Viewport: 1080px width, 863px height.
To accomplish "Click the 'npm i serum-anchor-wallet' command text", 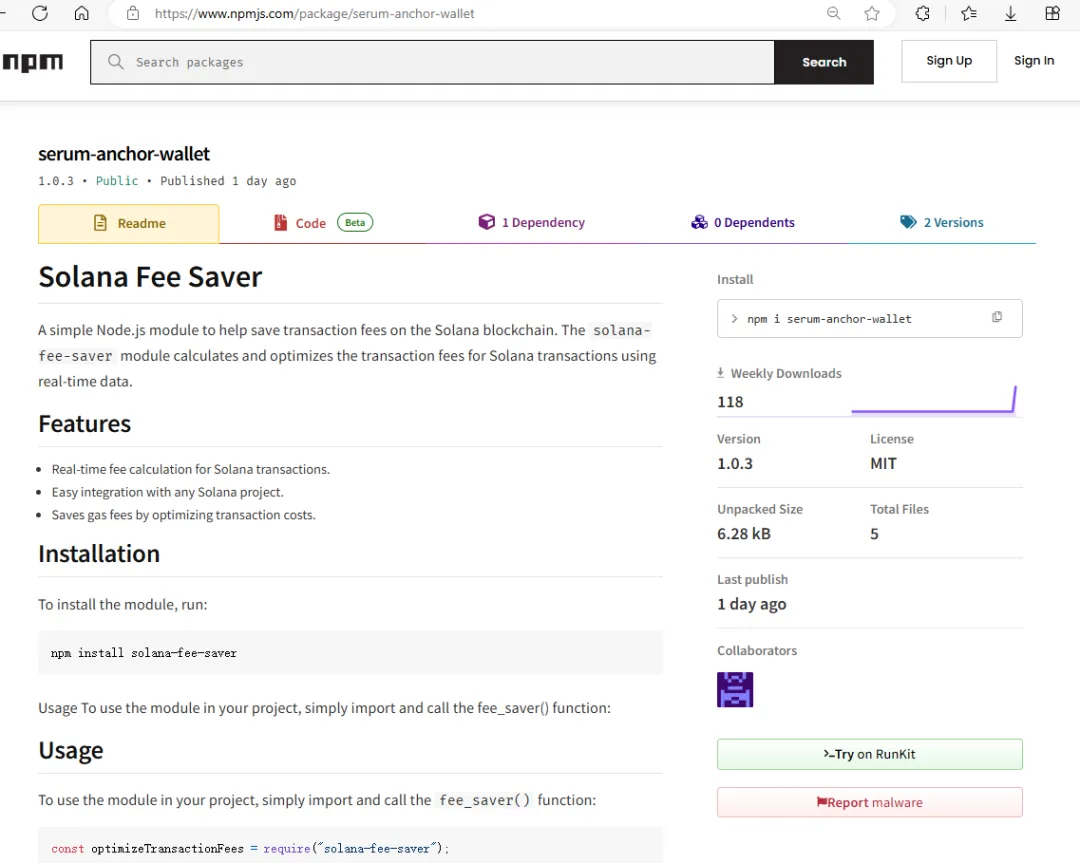I will click(x=829, y=319).
